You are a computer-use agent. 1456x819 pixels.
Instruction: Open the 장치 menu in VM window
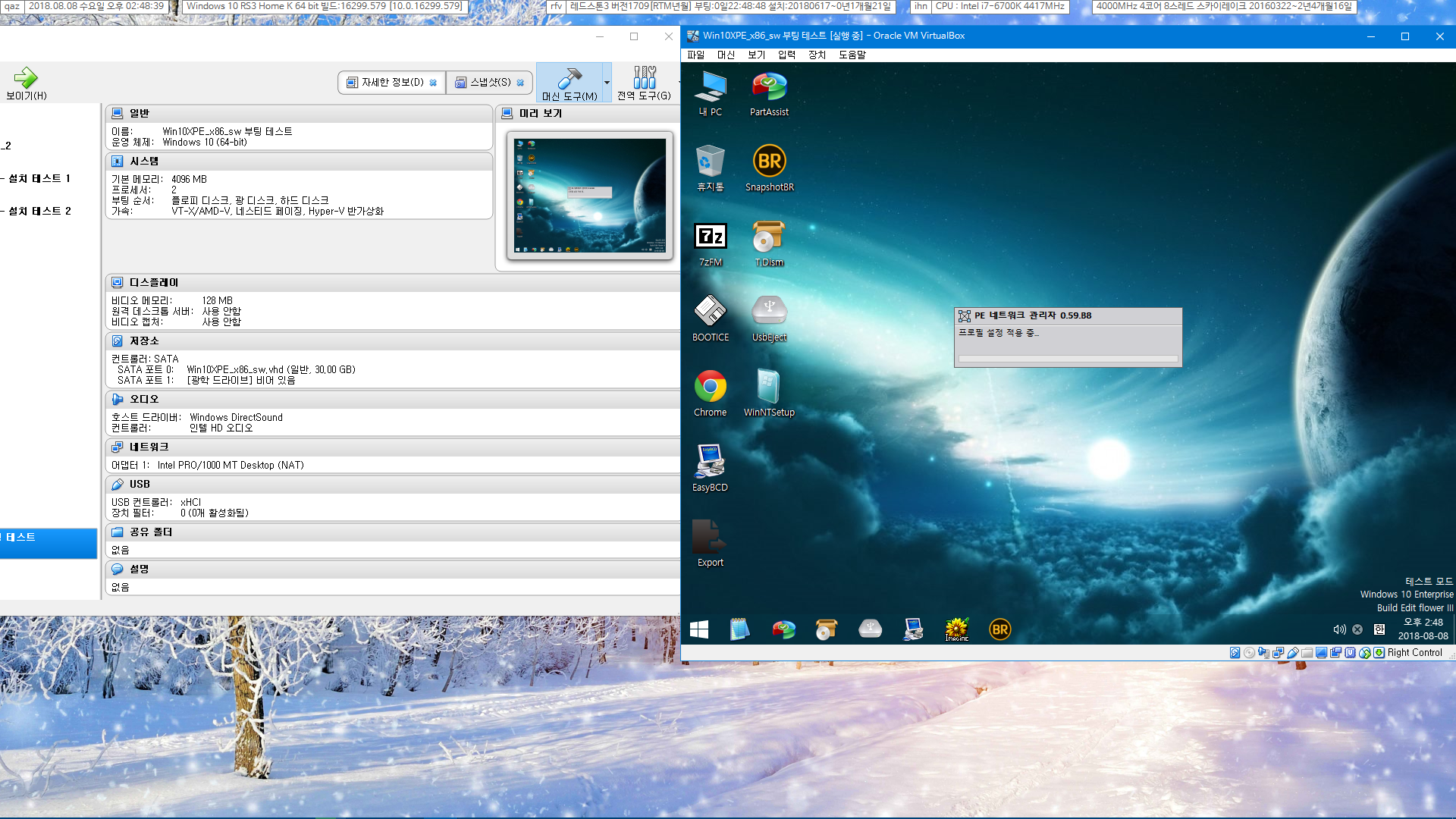click(x=817, y=55)
